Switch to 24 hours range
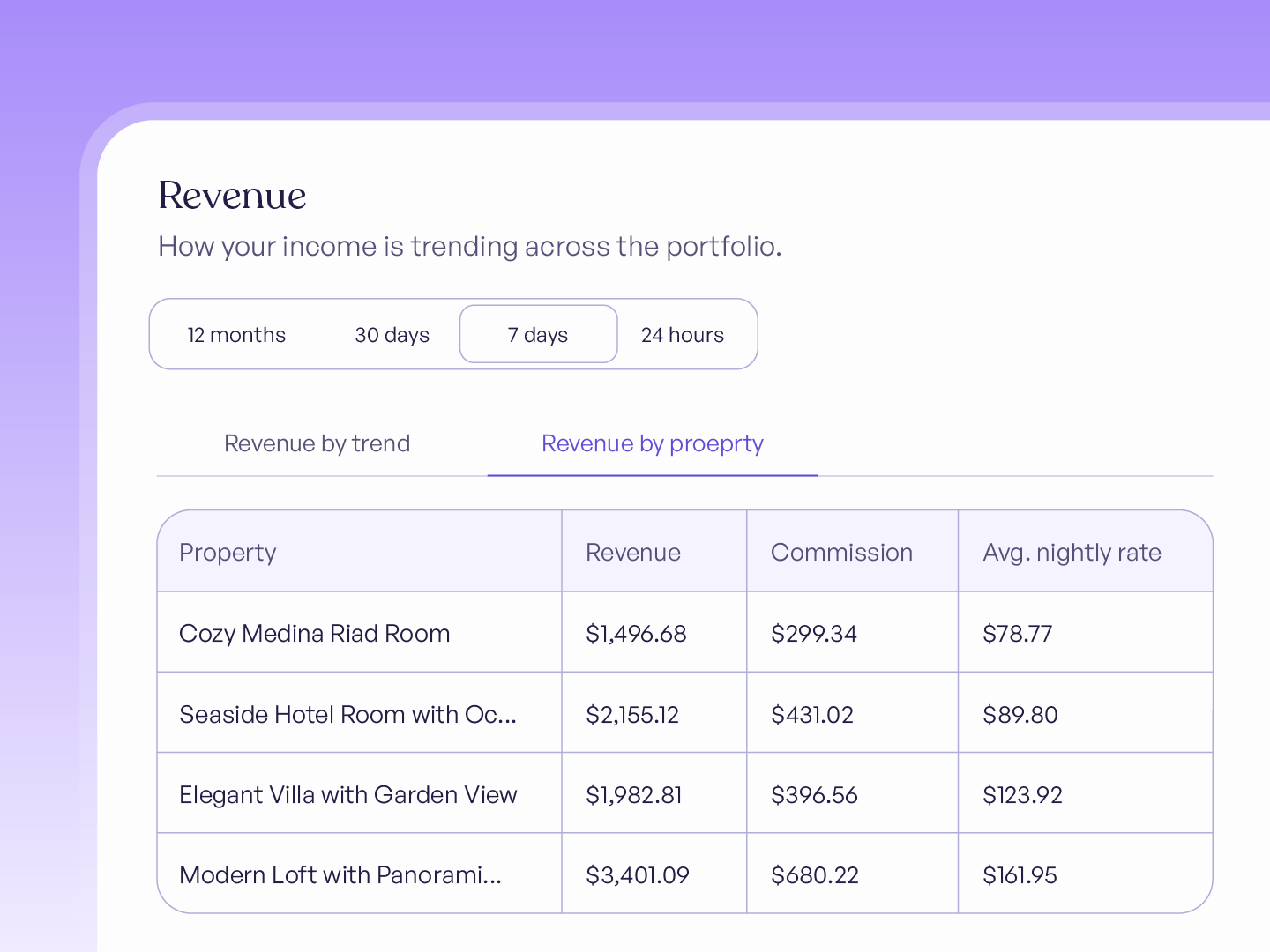The width and height of the screenshot is (1270, 952). pos(683,335)
